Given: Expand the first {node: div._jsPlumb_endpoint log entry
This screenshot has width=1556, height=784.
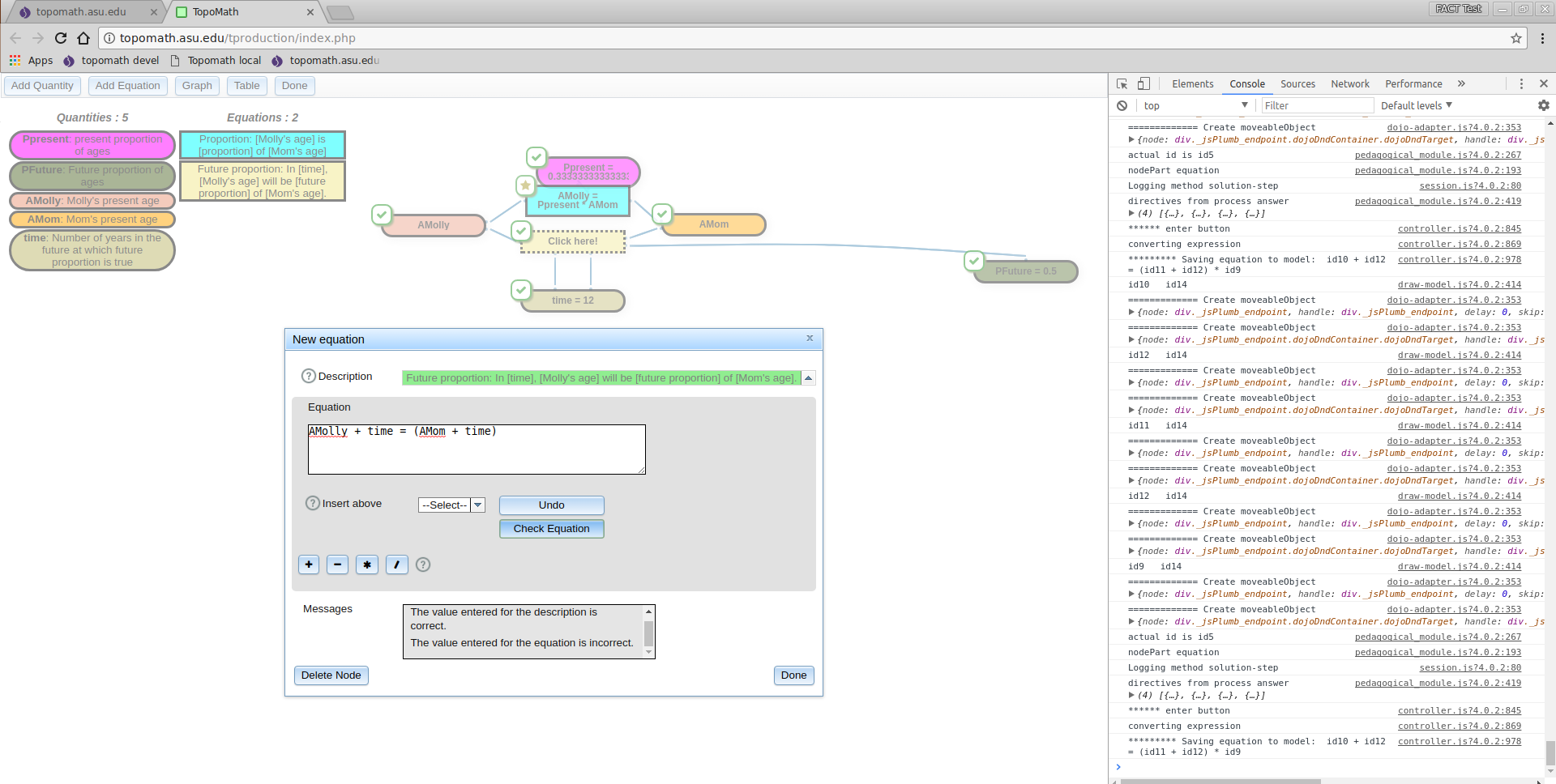Looking at the screenshot, I should pos(1131,139).
